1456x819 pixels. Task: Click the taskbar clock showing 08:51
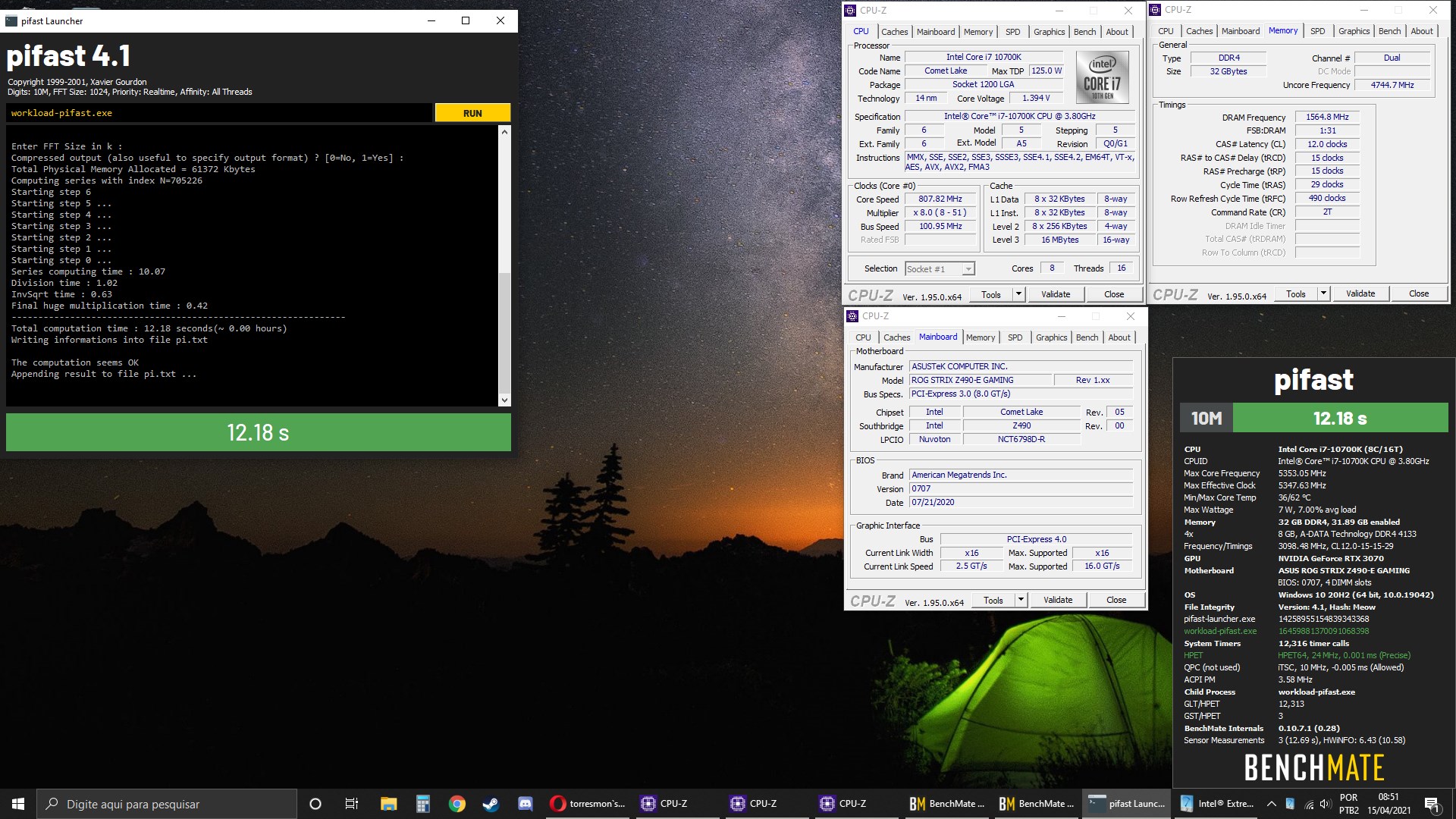click(x=1389, y=804)
